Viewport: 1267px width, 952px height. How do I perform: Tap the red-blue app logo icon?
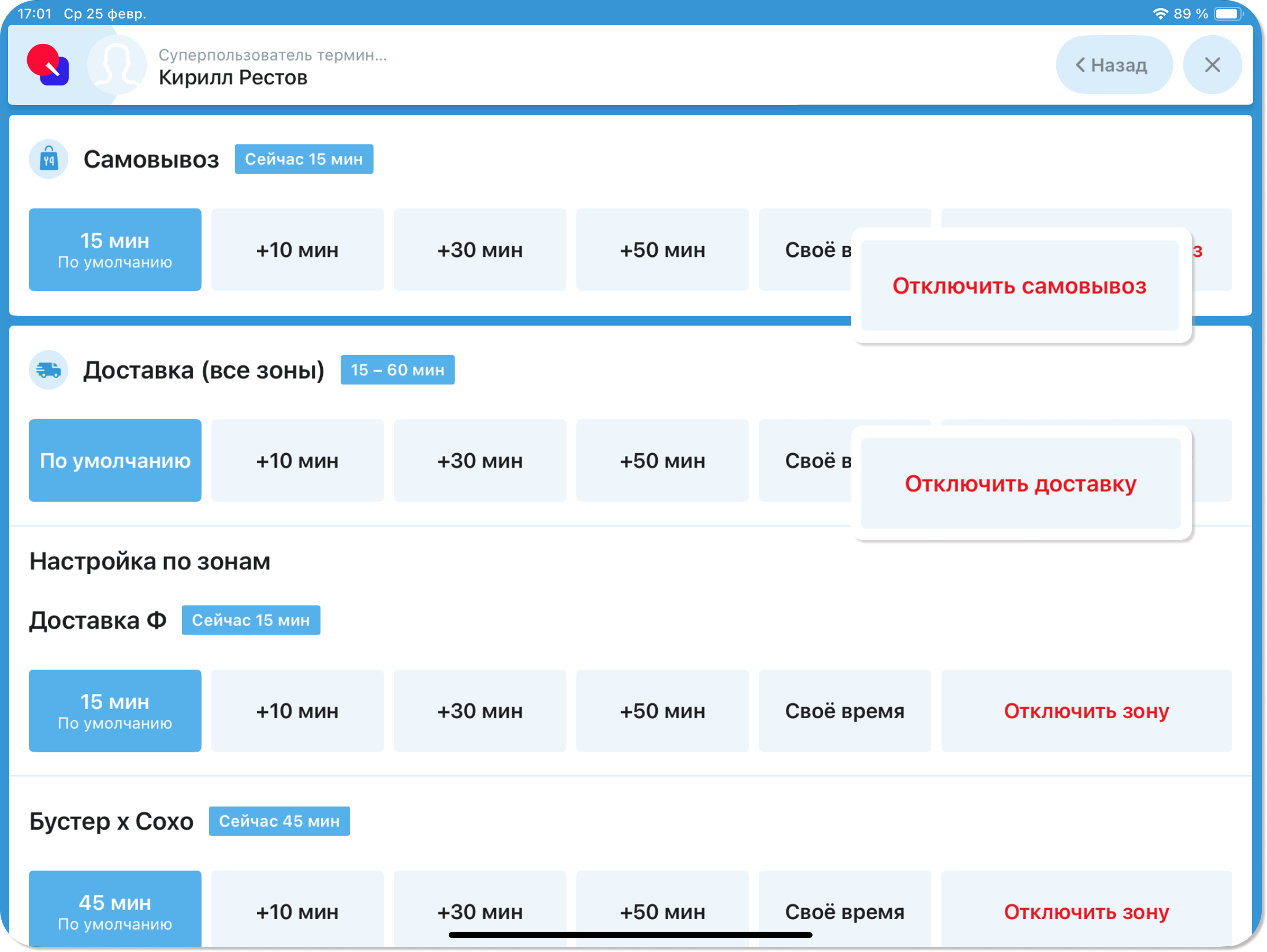coord(48,65)
